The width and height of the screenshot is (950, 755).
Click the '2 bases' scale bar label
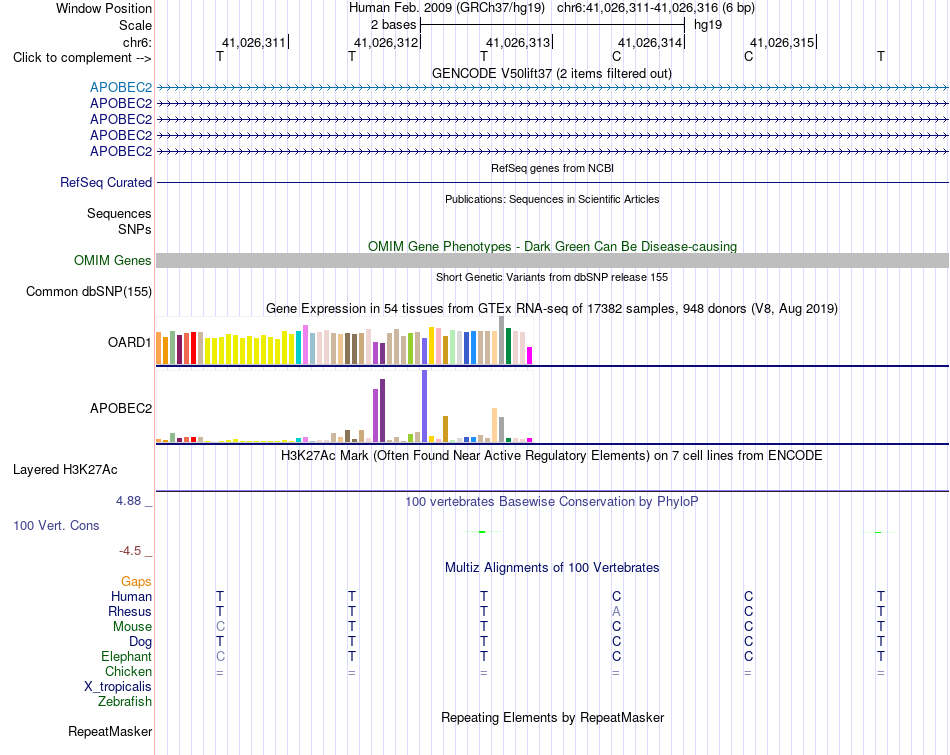pyautogui.click(x=393, y=25)
